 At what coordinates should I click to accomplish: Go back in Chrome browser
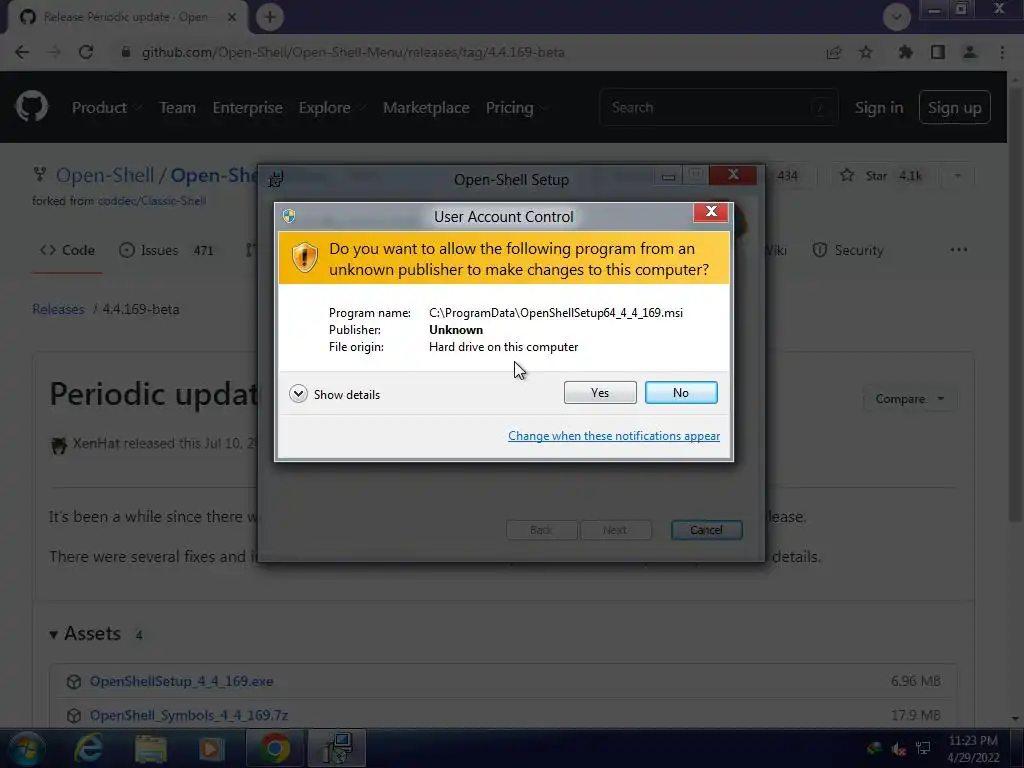tap(22, 52)
